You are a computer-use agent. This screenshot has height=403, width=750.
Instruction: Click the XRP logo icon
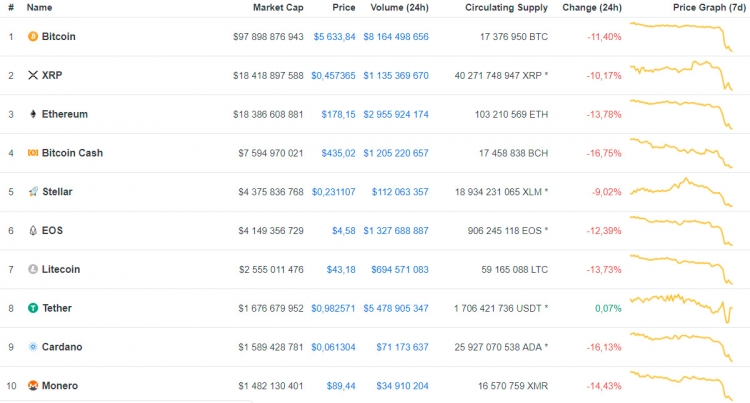coord(33,75)
